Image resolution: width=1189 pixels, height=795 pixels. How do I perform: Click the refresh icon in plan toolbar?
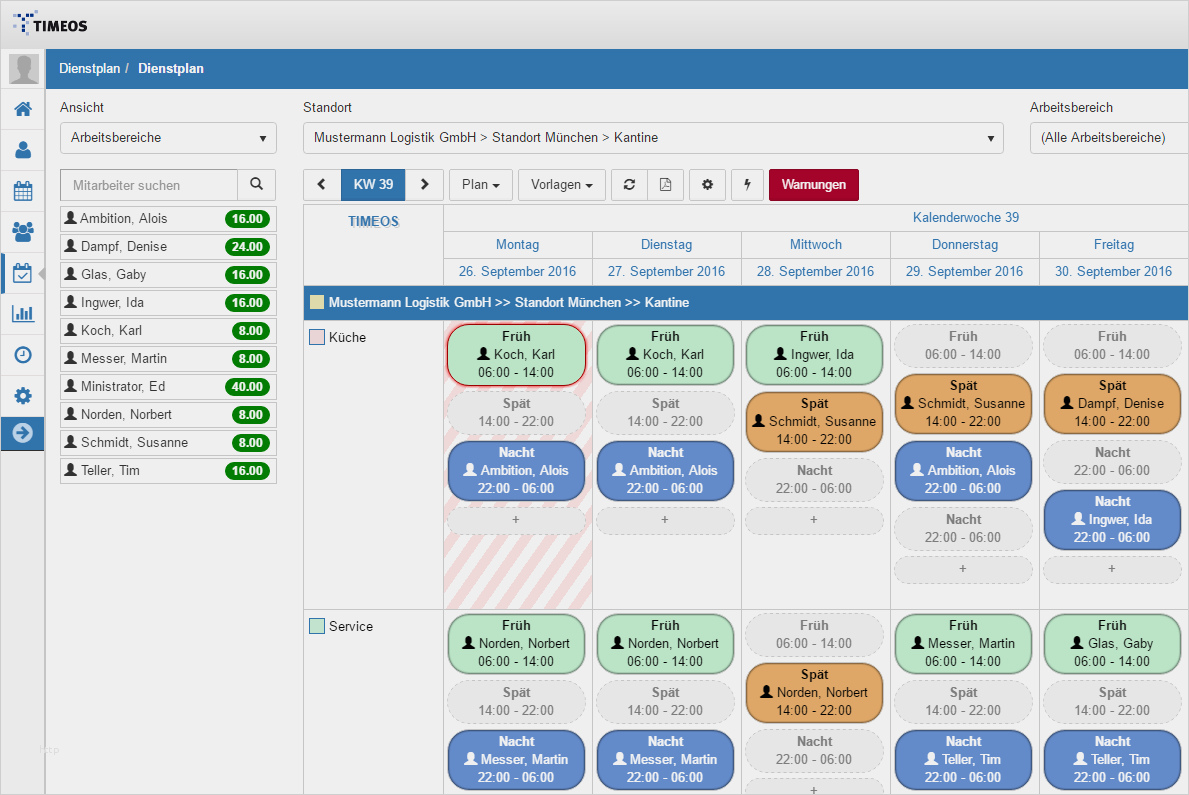point(629,185)
